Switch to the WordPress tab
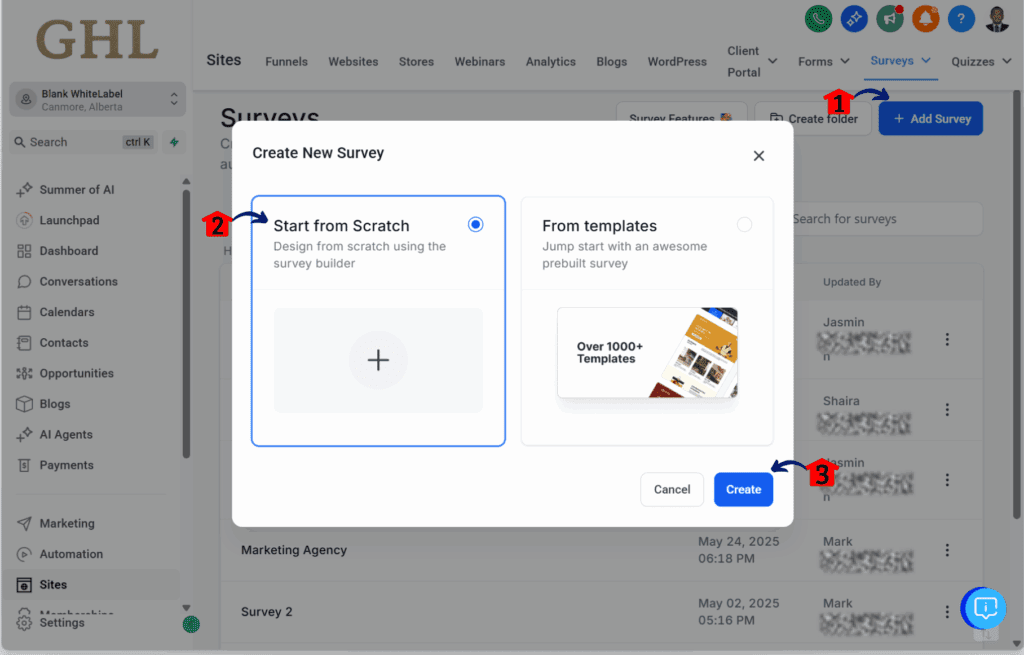Image resolution: width=1024 pixels, height=655 pixels. [x=677, y=61]
